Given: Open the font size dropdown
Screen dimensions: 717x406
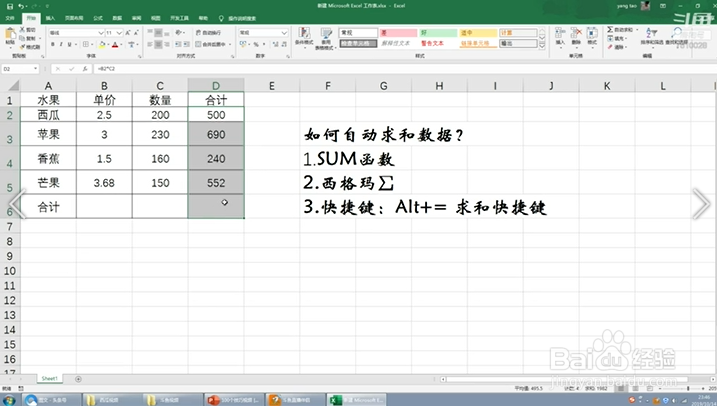Looking at the screenshot, I should click(119, 32).
